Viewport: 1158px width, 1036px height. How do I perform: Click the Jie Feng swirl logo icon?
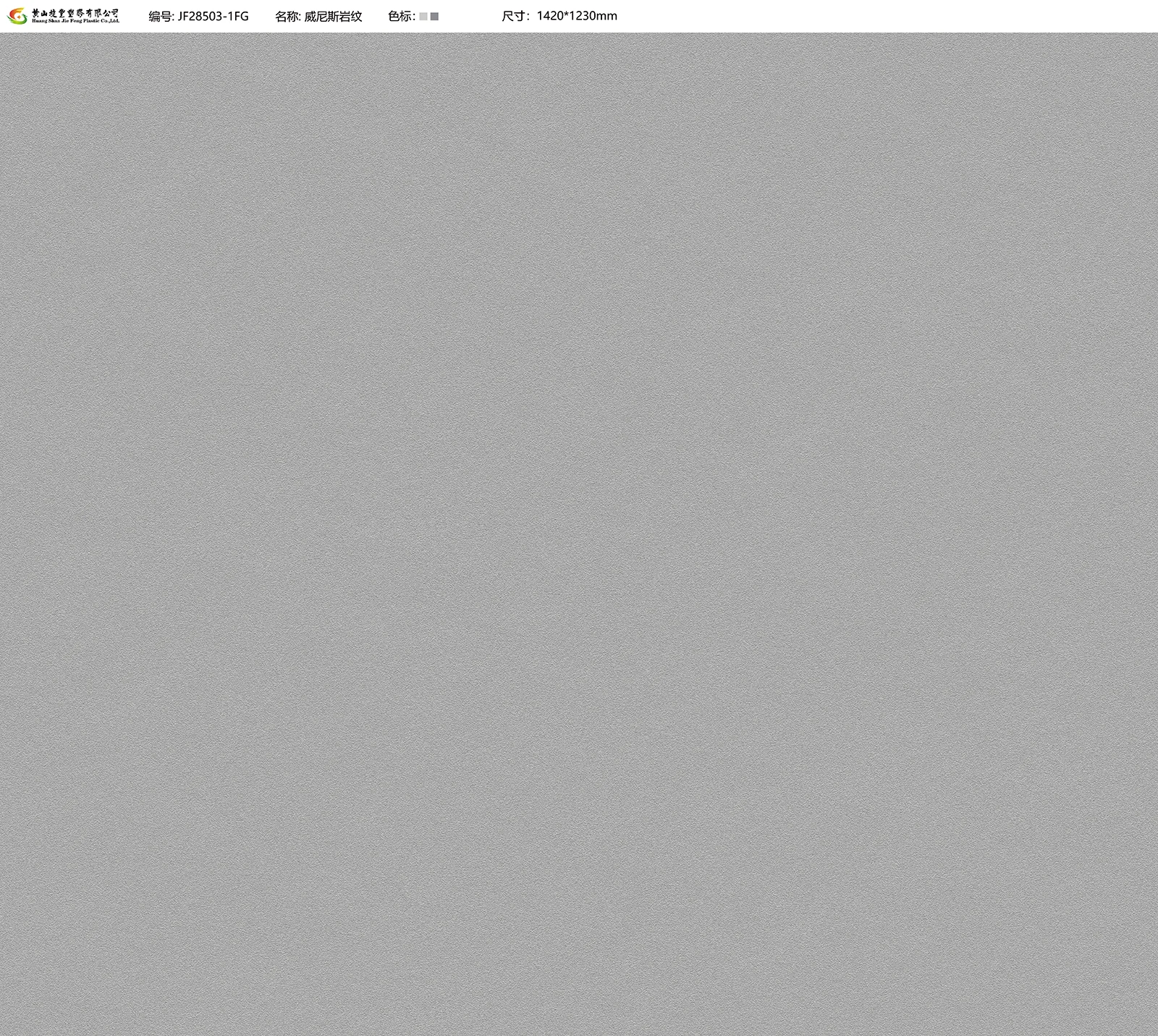17,15
